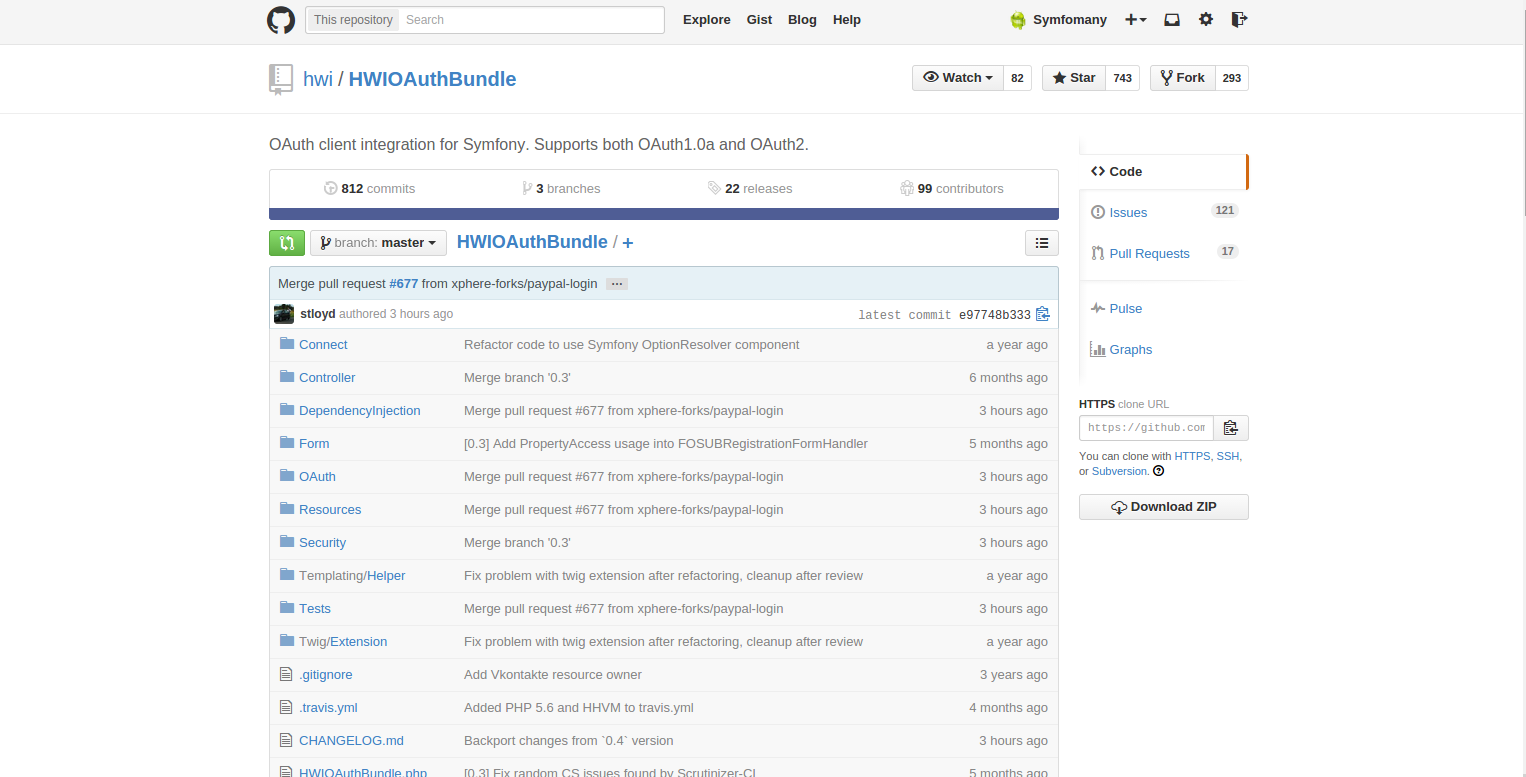The width and height of the screenshot is (1526, 777).
Task: Open the create new plus menu
Action: [1135, 20]
